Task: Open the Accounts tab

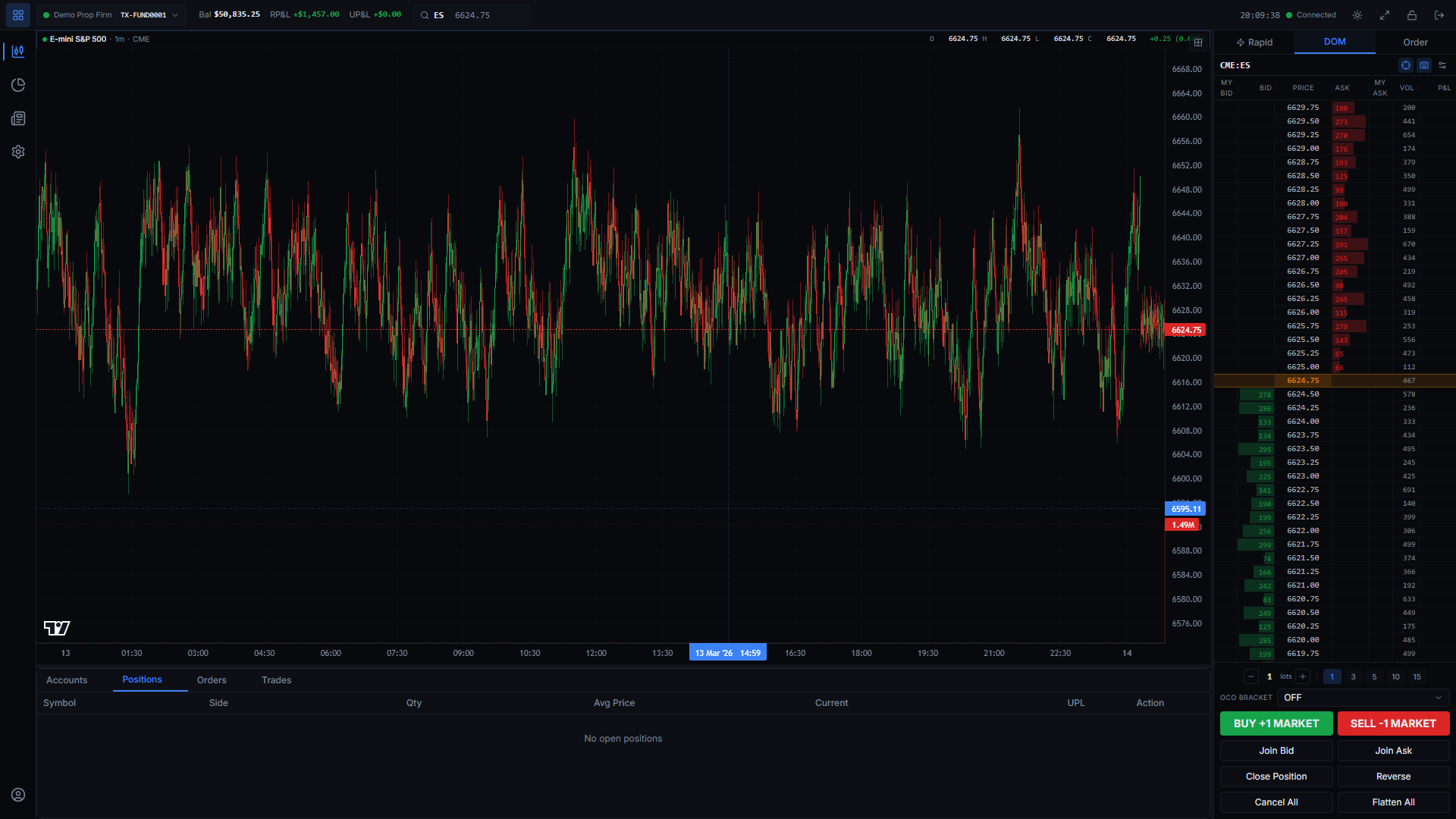Action: point(67,680)
